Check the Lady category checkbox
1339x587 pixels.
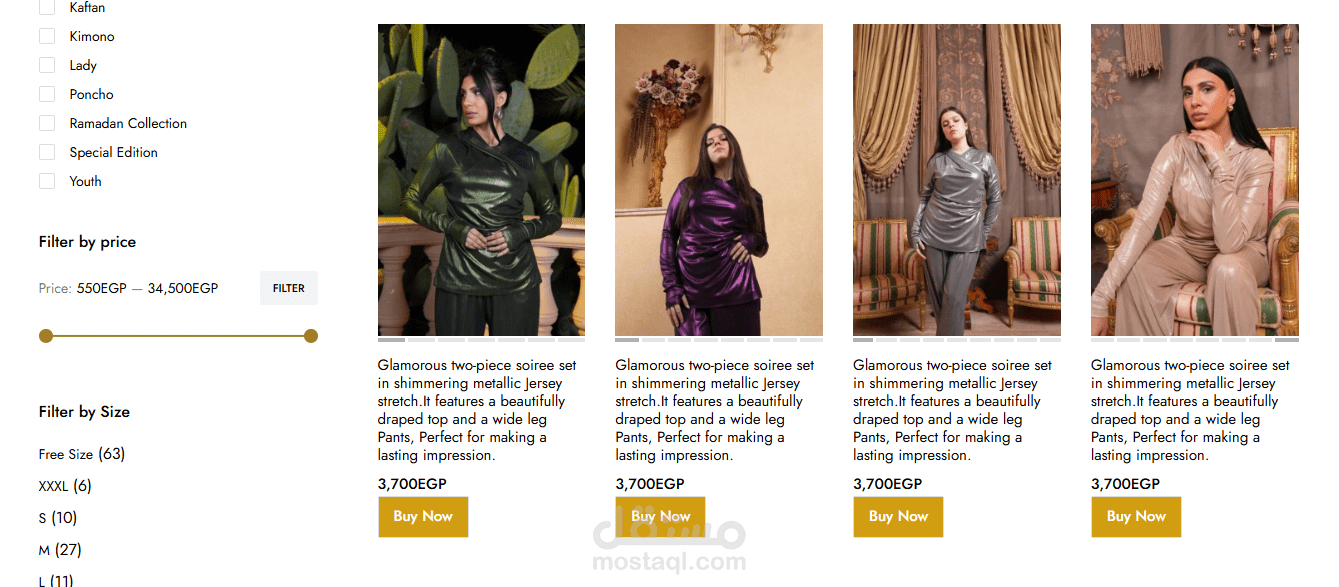(x=47, y=65)
